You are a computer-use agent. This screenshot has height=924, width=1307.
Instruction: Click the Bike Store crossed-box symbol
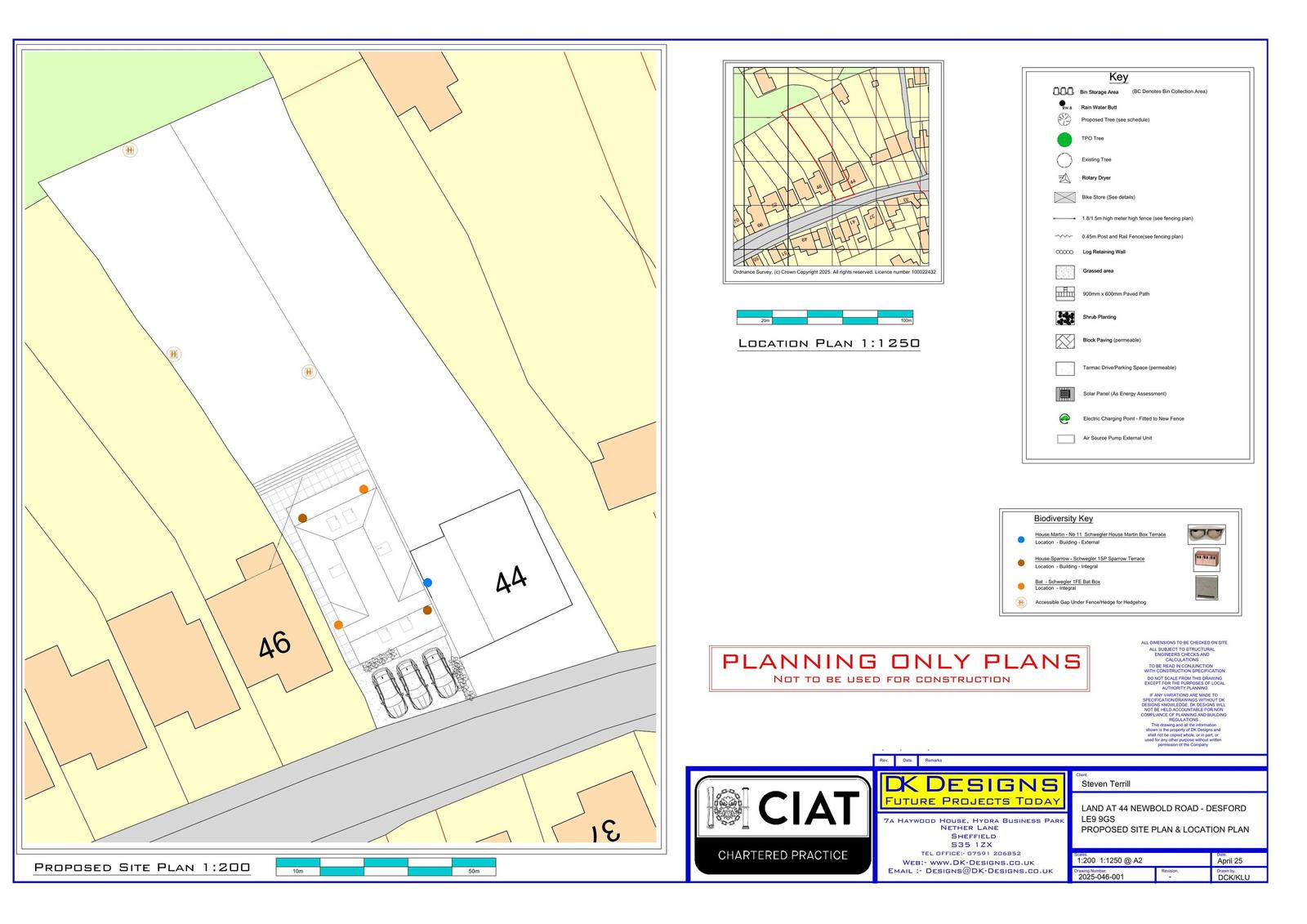coord(1064,197)
